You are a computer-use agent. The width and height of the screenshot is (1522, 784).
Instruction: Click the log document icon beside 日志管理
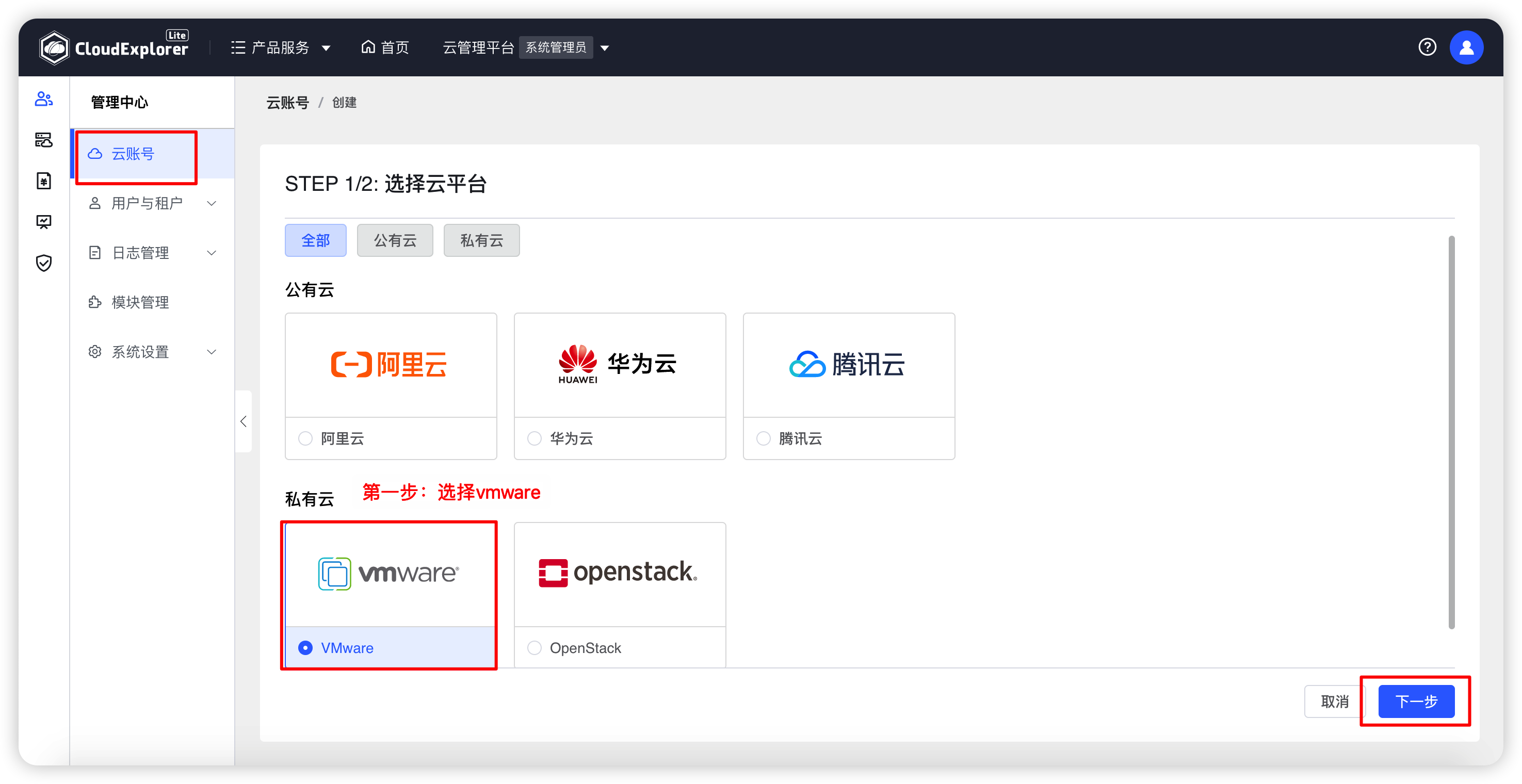94,253
